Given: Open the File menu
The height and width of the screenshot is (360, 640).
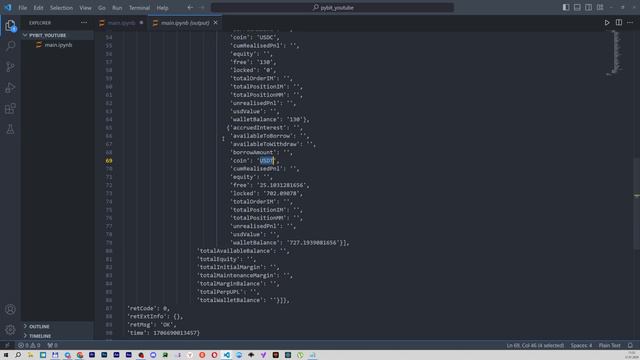Looking at the screenshot, I should (22, 8).
